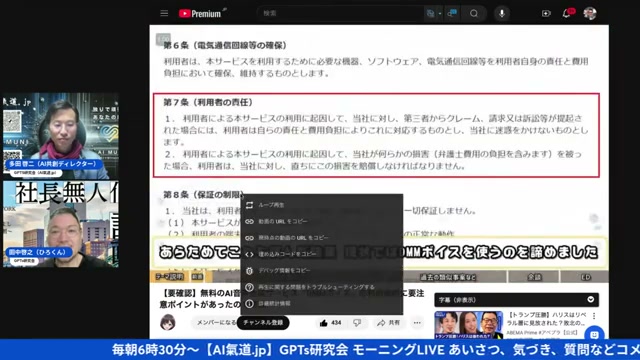Select ループ再生 from context menu

pos(322,205)
